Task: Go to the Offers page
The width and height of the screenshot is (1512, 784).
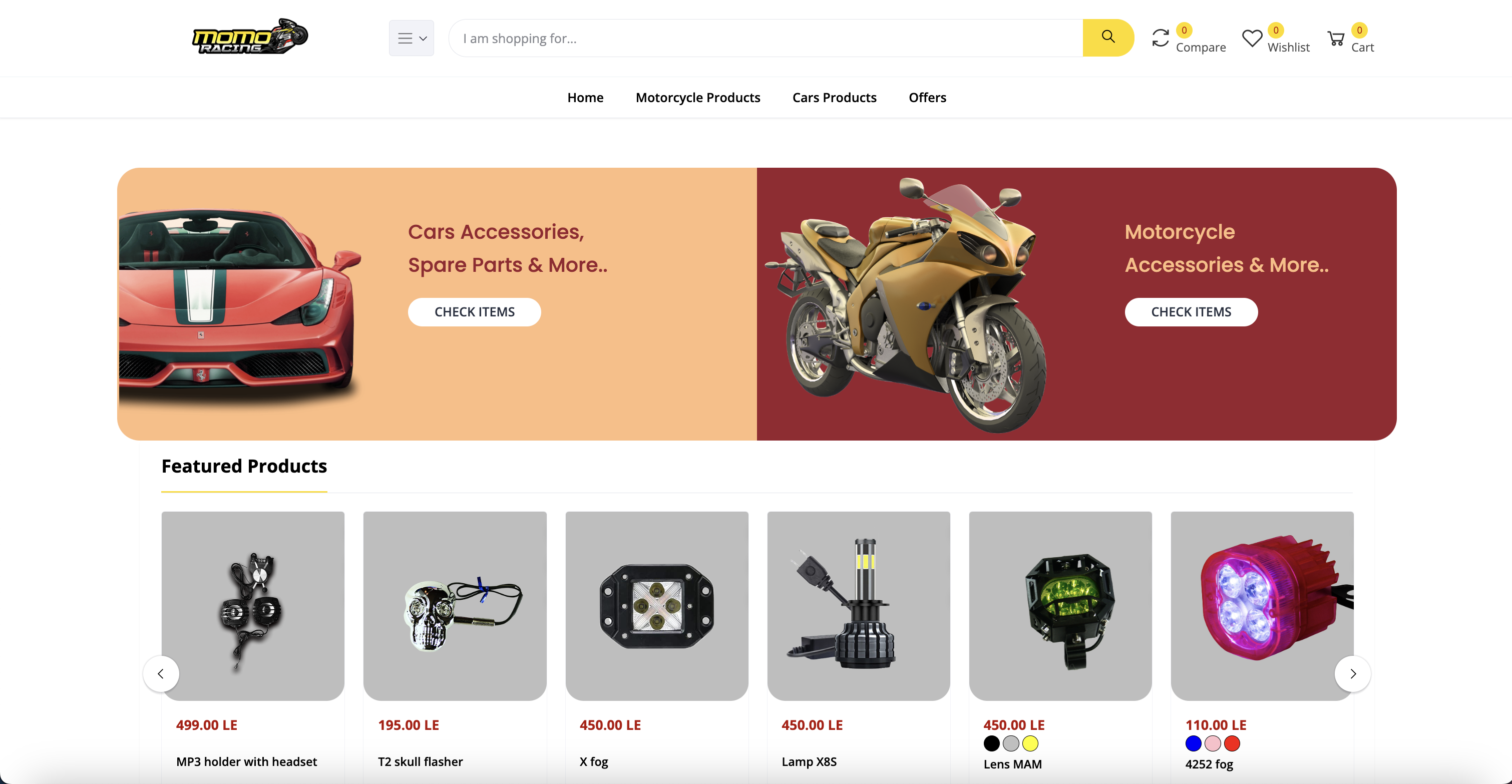Action: pos(927,98)
